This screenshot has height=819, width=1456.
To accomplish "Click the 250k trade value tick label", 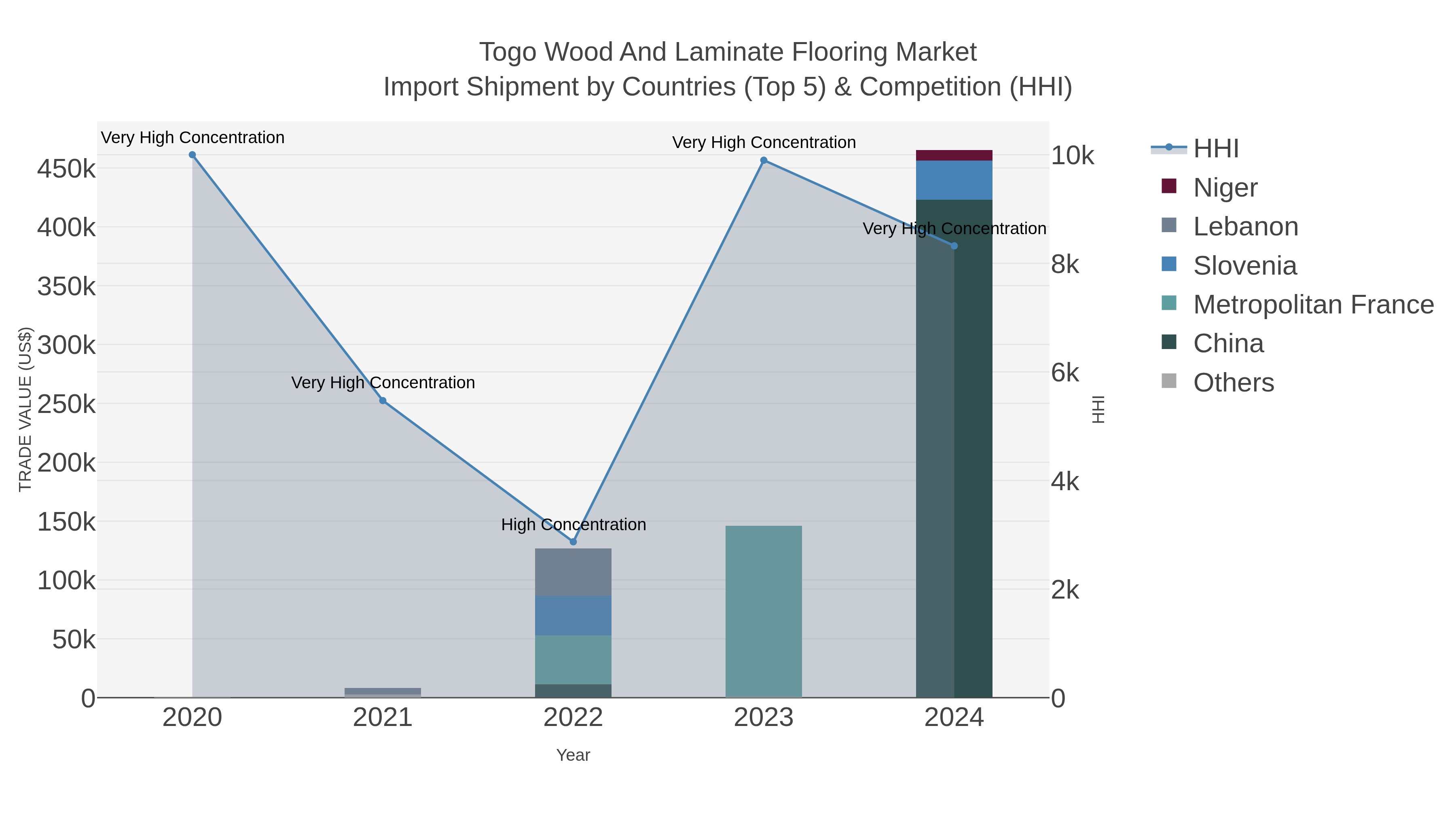I will (x=66, y=404).
